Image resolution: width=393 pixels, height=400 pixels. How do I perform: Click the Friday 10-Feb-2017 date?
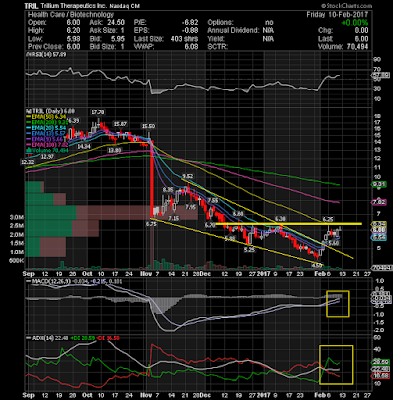pyautogui.click(x=337, y=15)
